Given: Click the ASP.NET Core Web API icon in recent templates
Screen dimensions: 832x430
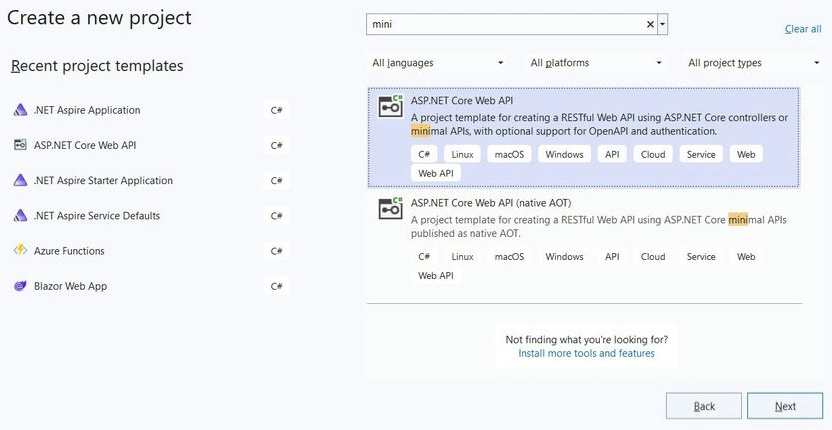Looking at the screenshot, I should coord(20,145).
